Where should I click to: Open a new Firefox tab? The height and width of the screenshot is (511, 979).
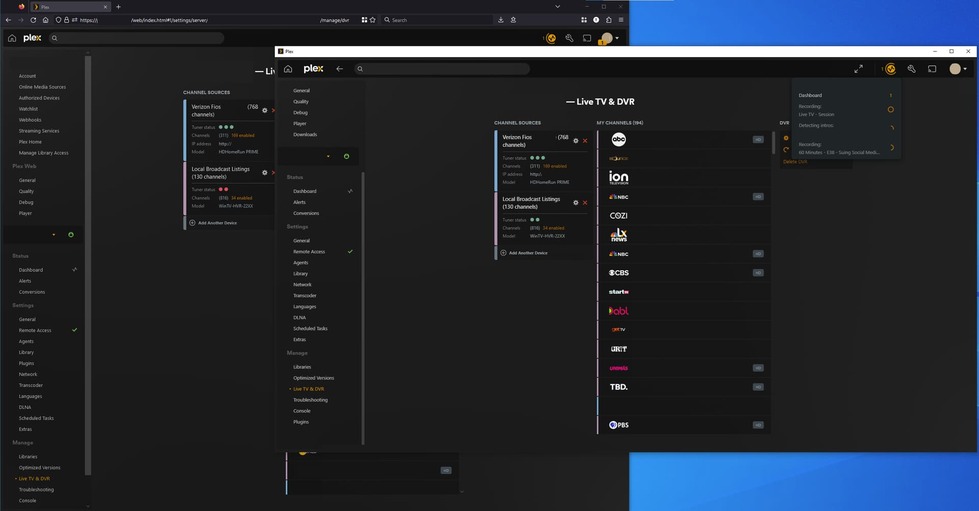click(x=118, y=7)
